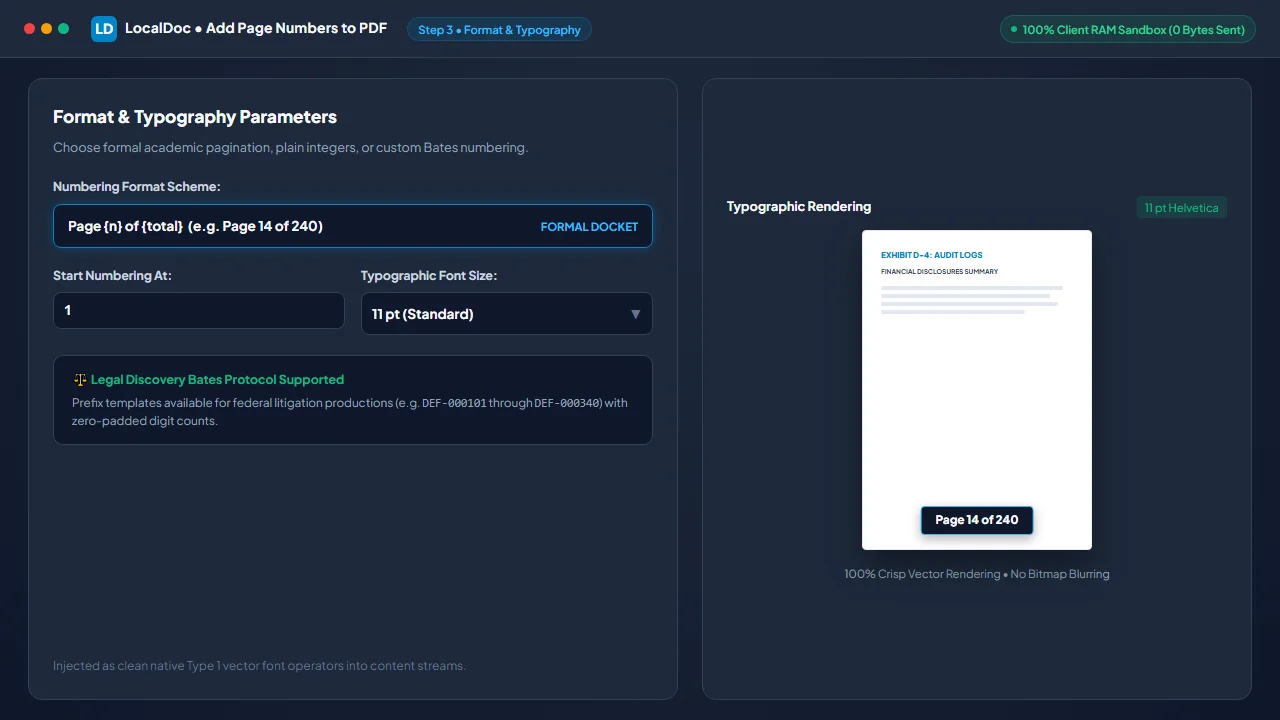Click the Type 1 vector font footer note
The width and height of the screenshot is (1280, 720).
(259, 665)
